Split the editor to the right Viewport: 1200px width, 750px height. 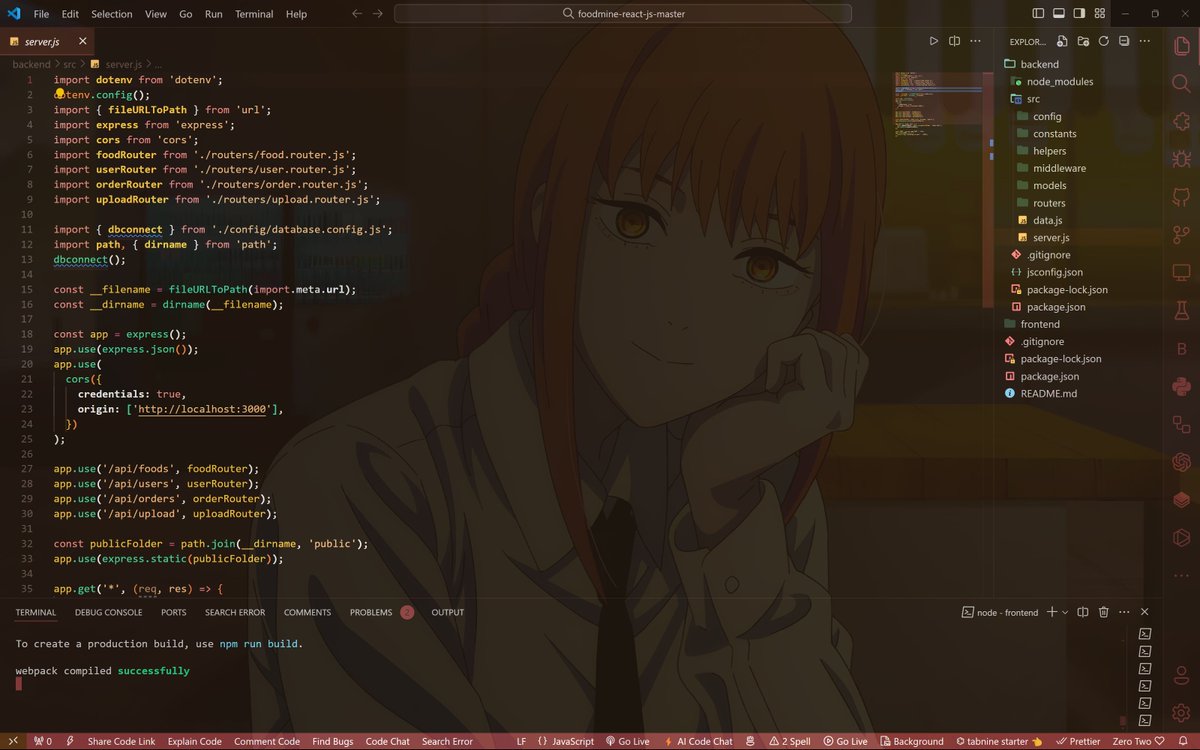[955, 41]
